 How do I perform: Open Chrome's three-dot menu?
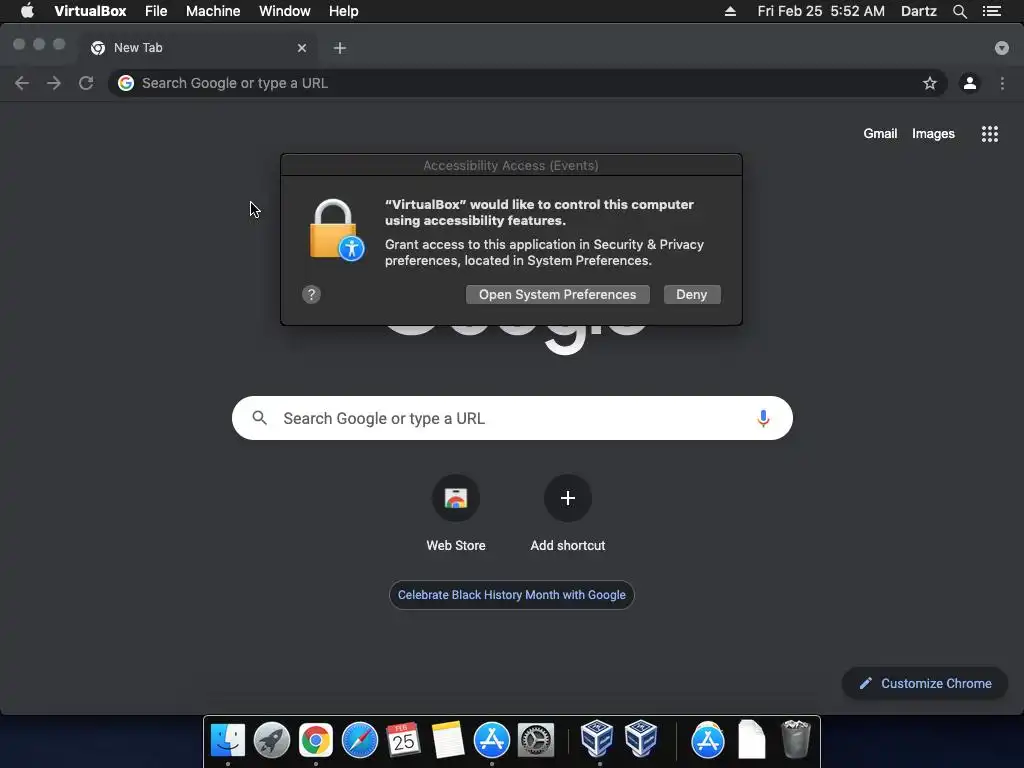pyautogui.click(x=1002, y=83)
